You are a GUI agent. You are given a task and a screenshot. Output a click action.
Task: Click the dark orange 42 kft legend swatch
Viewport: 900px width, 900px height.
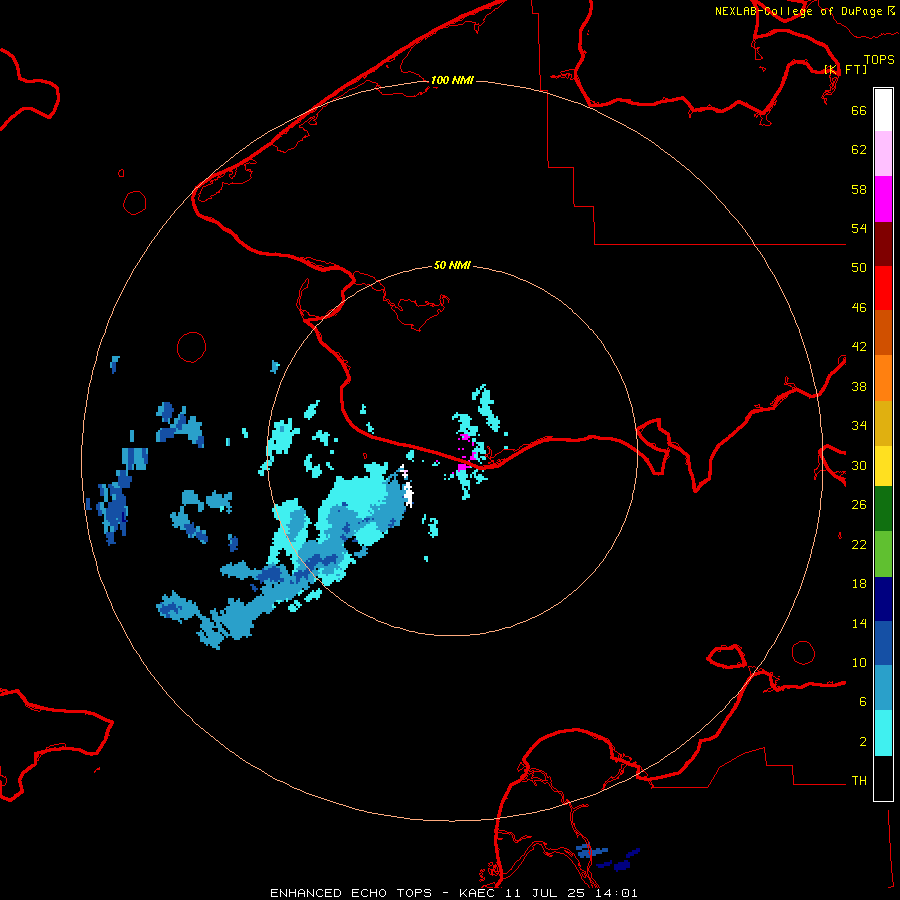883,332
